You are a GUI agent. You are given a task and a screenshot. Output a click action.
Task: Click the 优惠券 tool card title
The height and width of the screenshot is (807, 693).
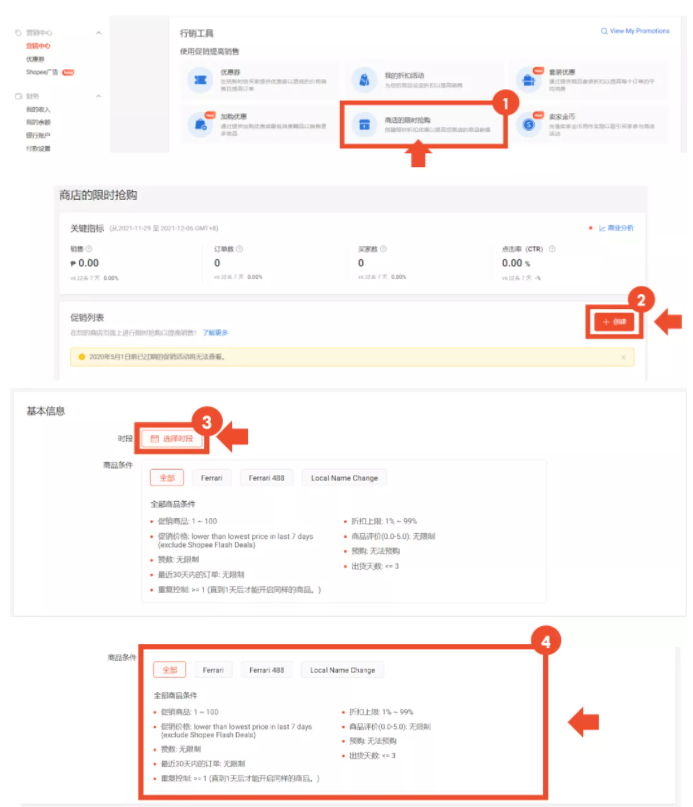click(x=230, y=72)
